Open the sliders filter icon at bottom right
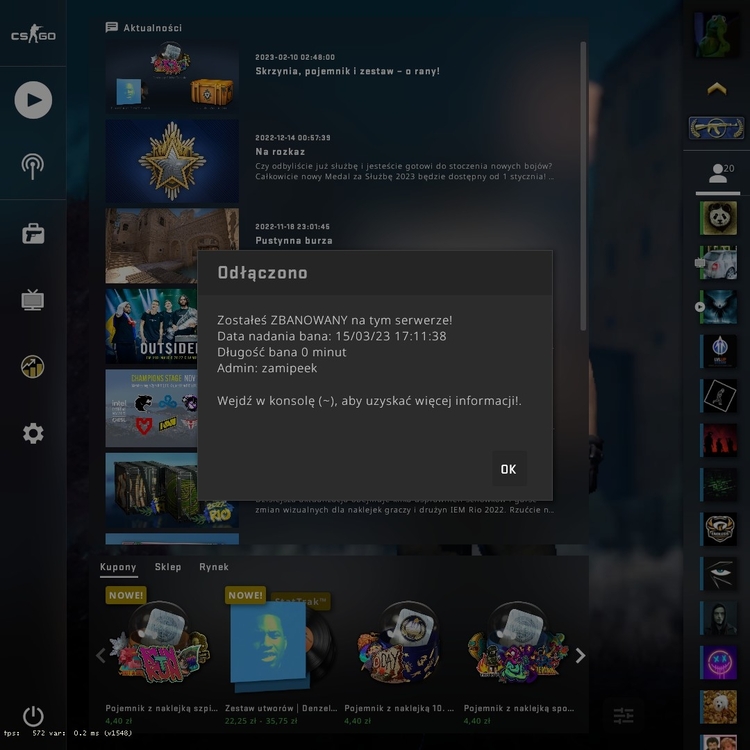 623,716
